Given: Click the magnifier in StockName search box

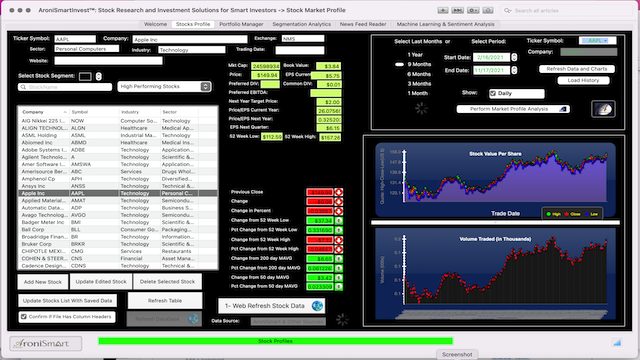Looking at the screenshot, I should pos(23,87).
